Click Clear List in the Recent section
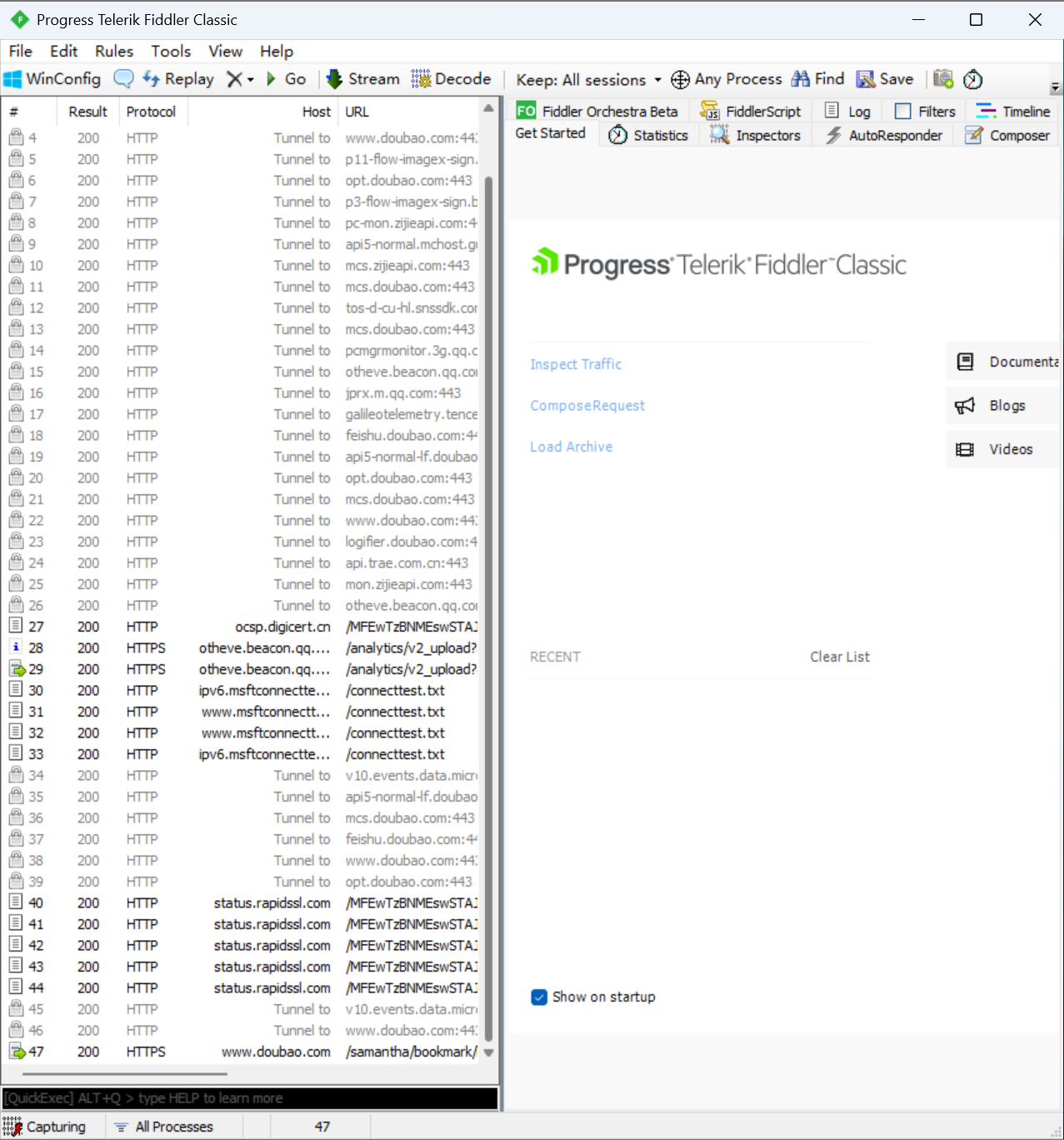This screenshot has width=1064, height=1140. (x=840, y=657)
